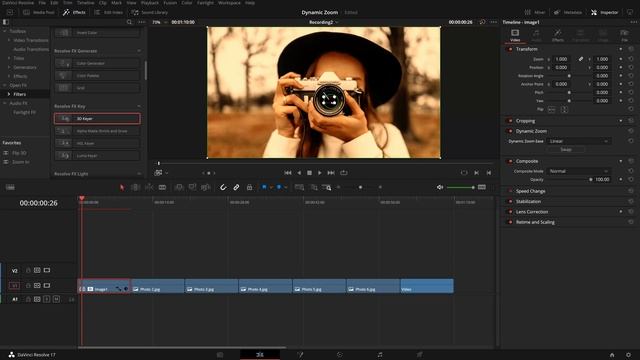This screenshot has width=640, height=360.
Task: Disable the Transform section red toggle
Action: pos(510,49)
